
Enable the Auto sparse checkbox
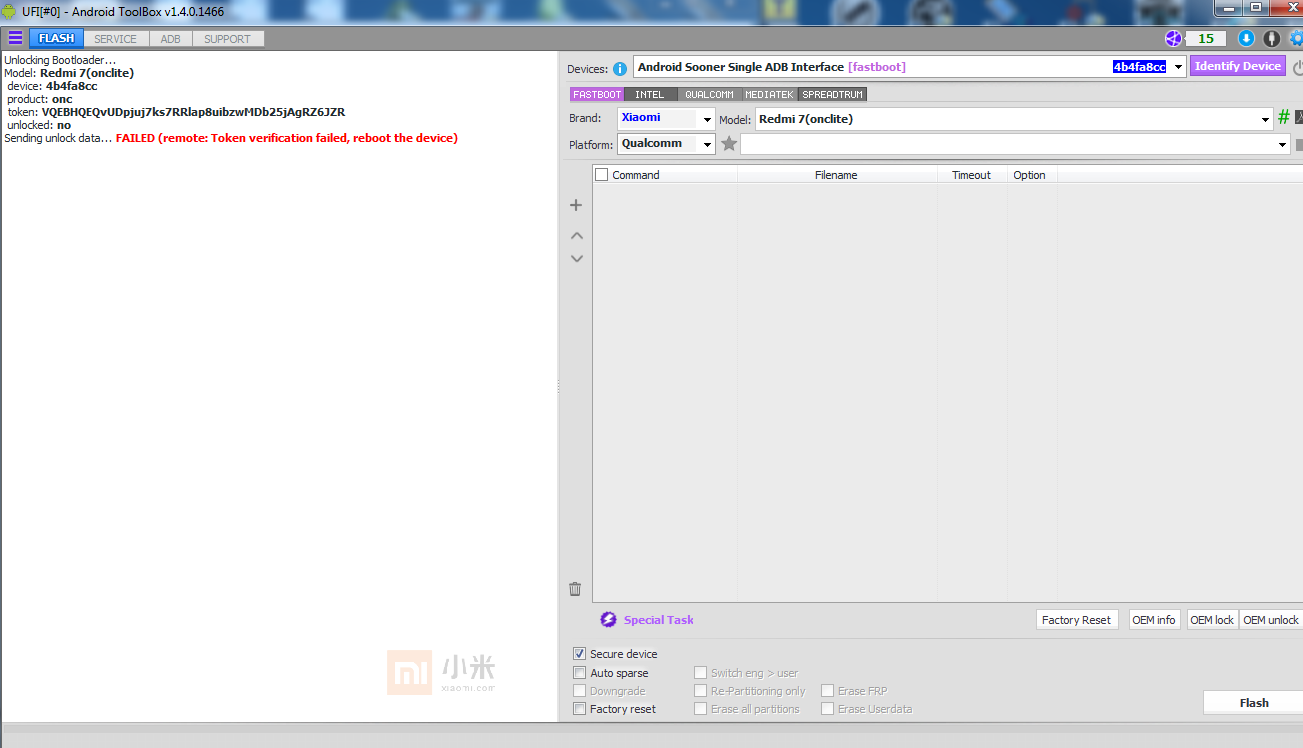(x=580, y=673)
